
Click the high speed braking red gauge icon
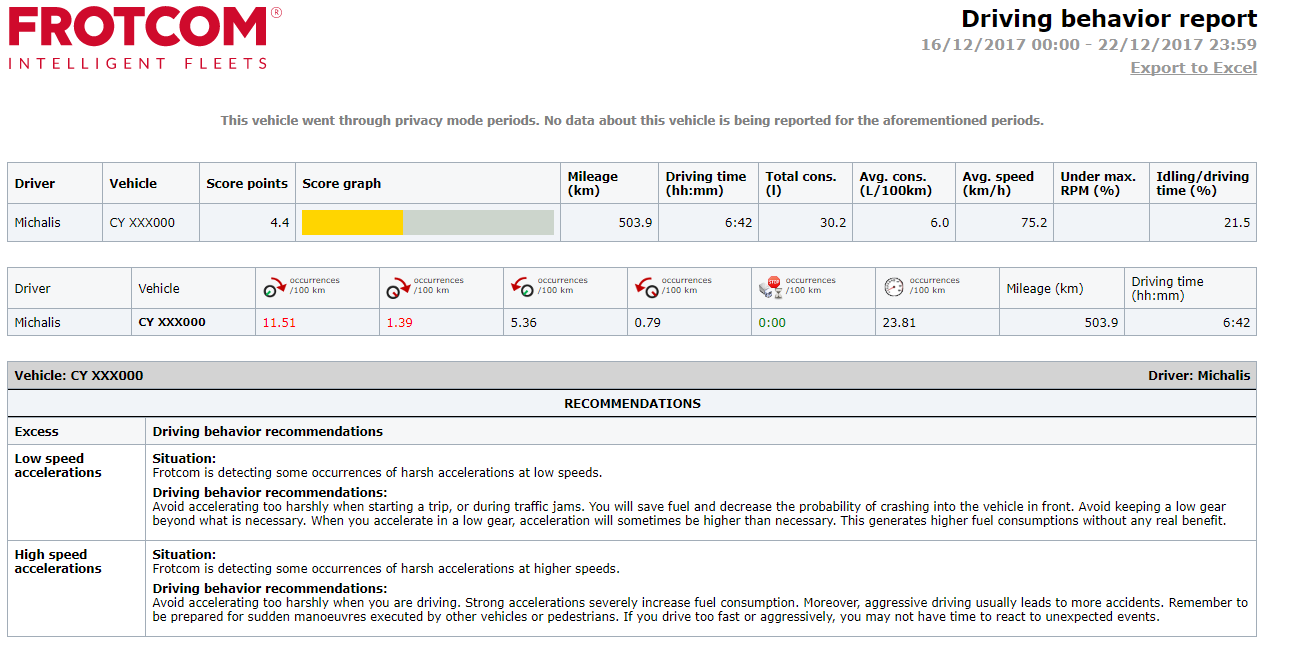click(646, 289)
